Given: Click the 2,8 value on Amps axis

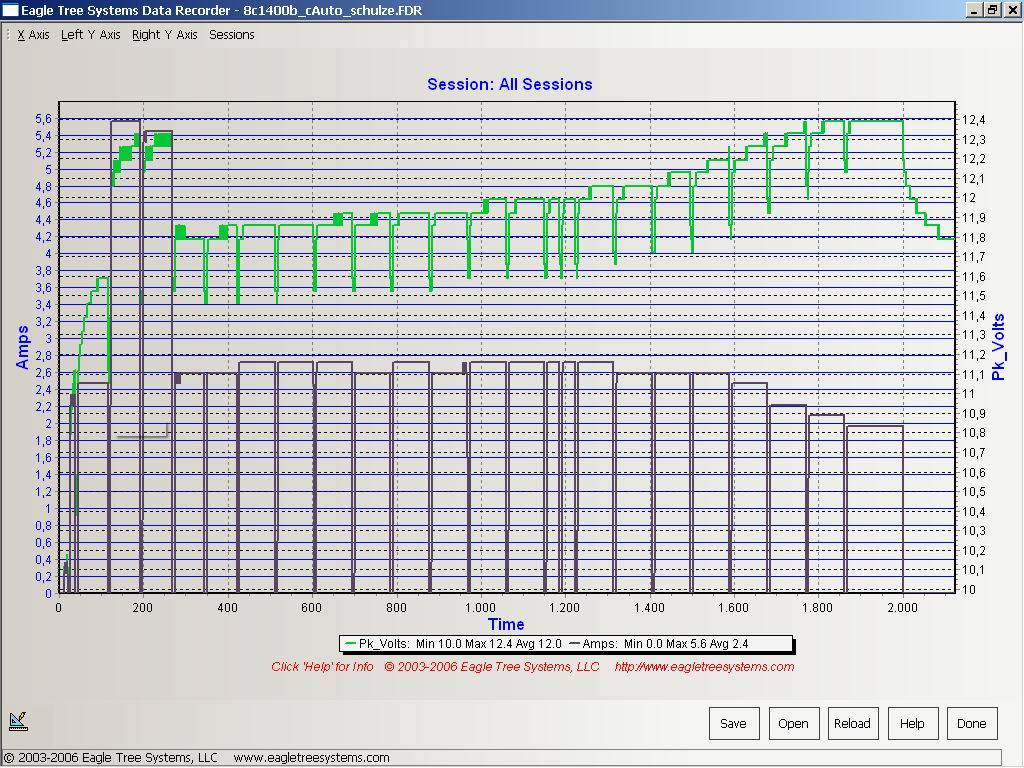Looking at the screenshot, I should [43, 355].
